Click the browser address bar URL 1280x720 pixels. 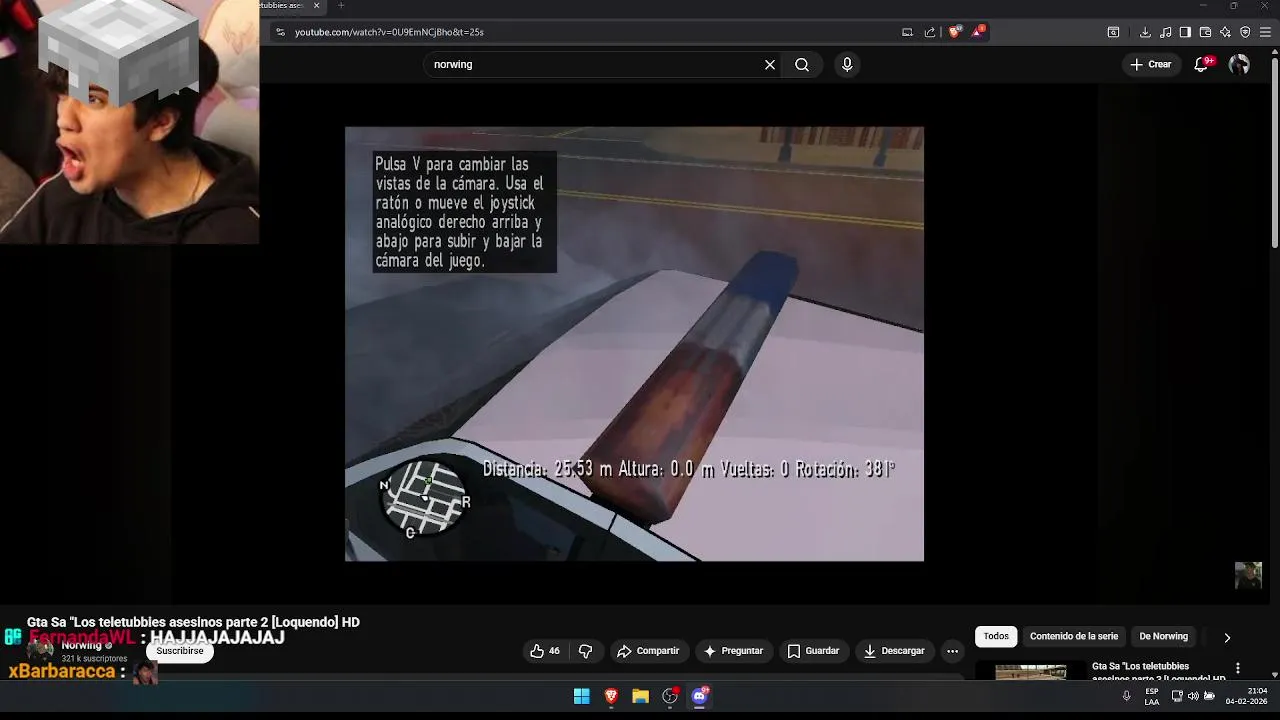[x=389, y=32]
